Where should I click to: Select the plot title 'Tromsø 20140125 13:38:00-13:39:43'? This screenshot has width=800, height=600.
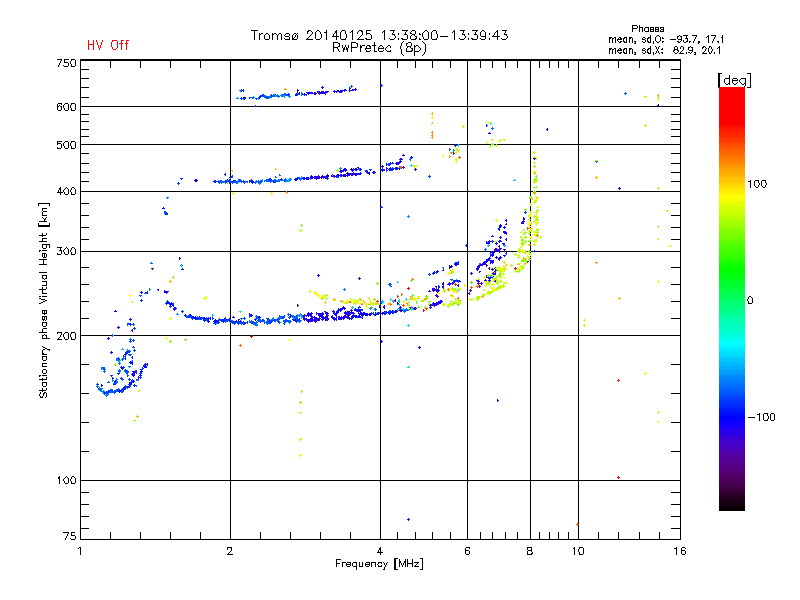[380, 35]
